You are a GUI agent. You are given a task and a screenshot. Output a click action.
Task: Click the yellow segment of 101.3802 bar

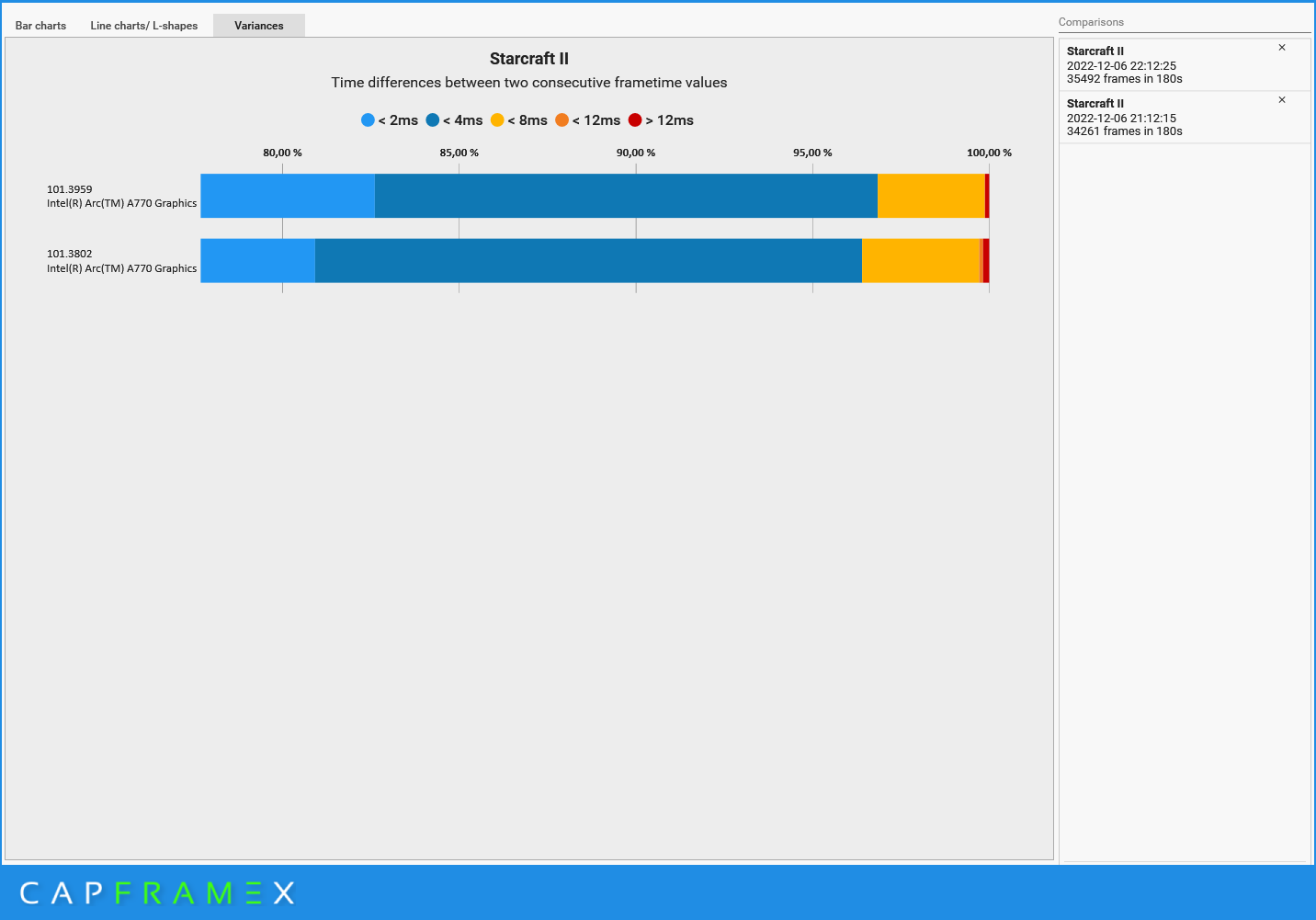[921, 261]
